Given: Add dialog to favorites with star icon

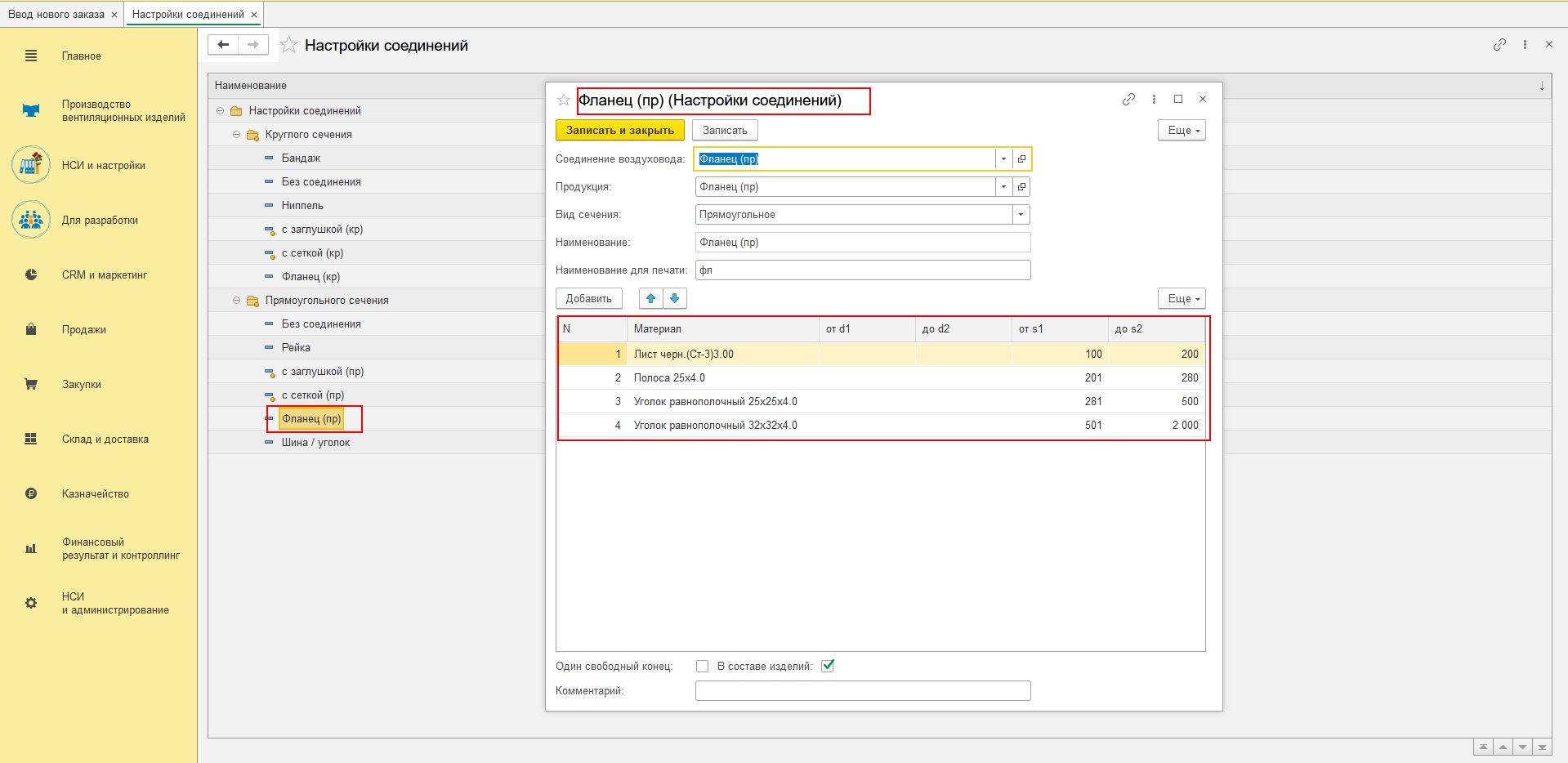Looking at the screenshot, I should (x=563, y=100).
